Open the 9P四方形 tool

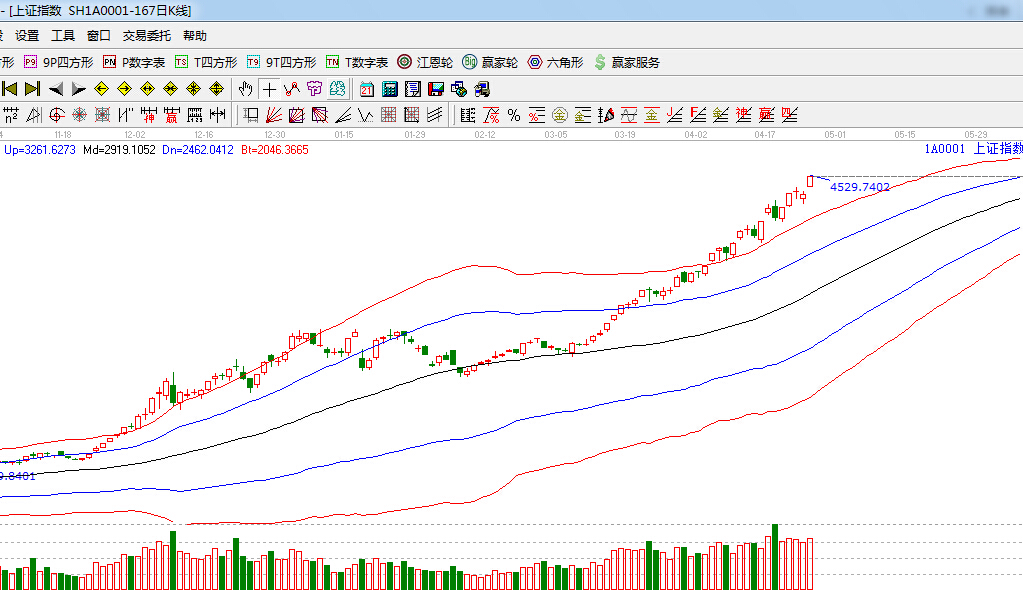pyautogui.click(x=58, y=62)
